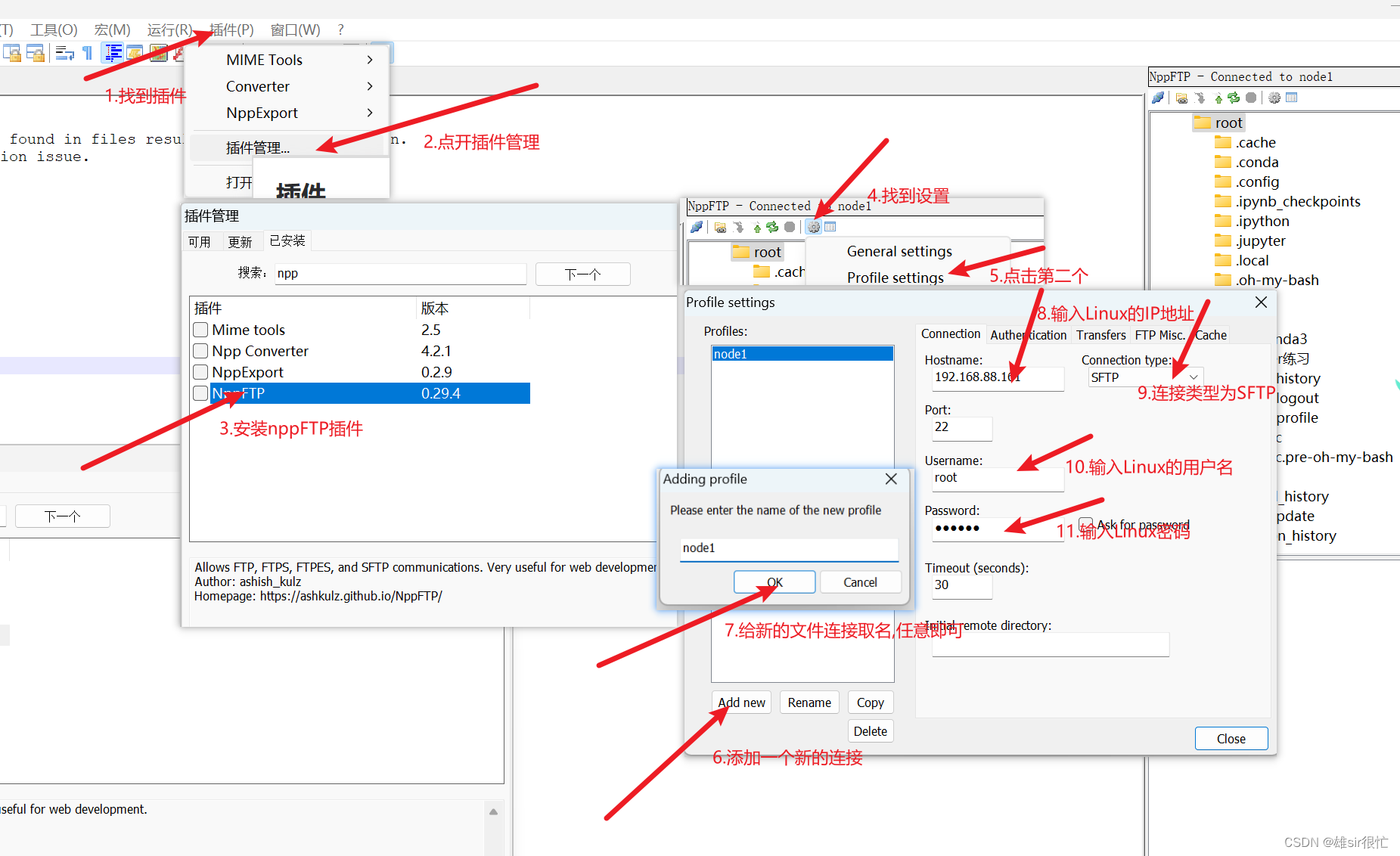This screenshot has width=1400, height=856.
Task: Toggle the word wrap toolbar icon
Action: point(65,53)
